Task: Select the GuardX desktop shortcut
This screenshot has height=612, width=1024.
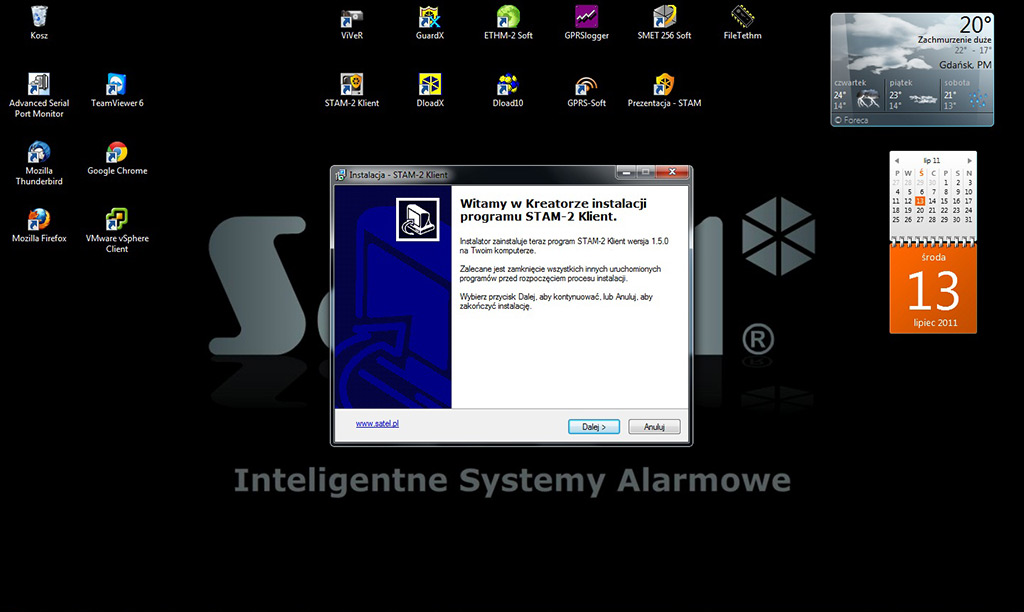Action: 429,18
